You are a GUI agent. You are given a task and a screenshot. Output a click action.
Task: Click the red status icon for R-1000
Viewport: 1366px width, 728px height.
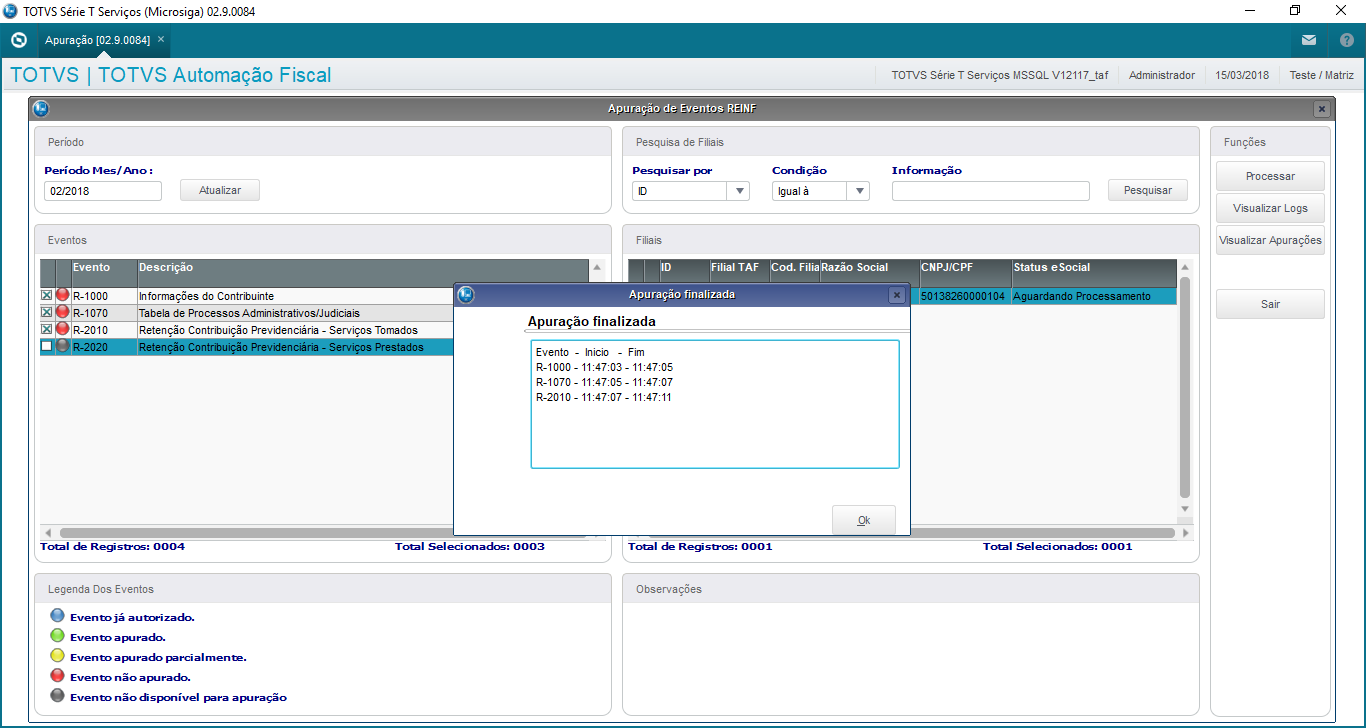pos(63,296)
